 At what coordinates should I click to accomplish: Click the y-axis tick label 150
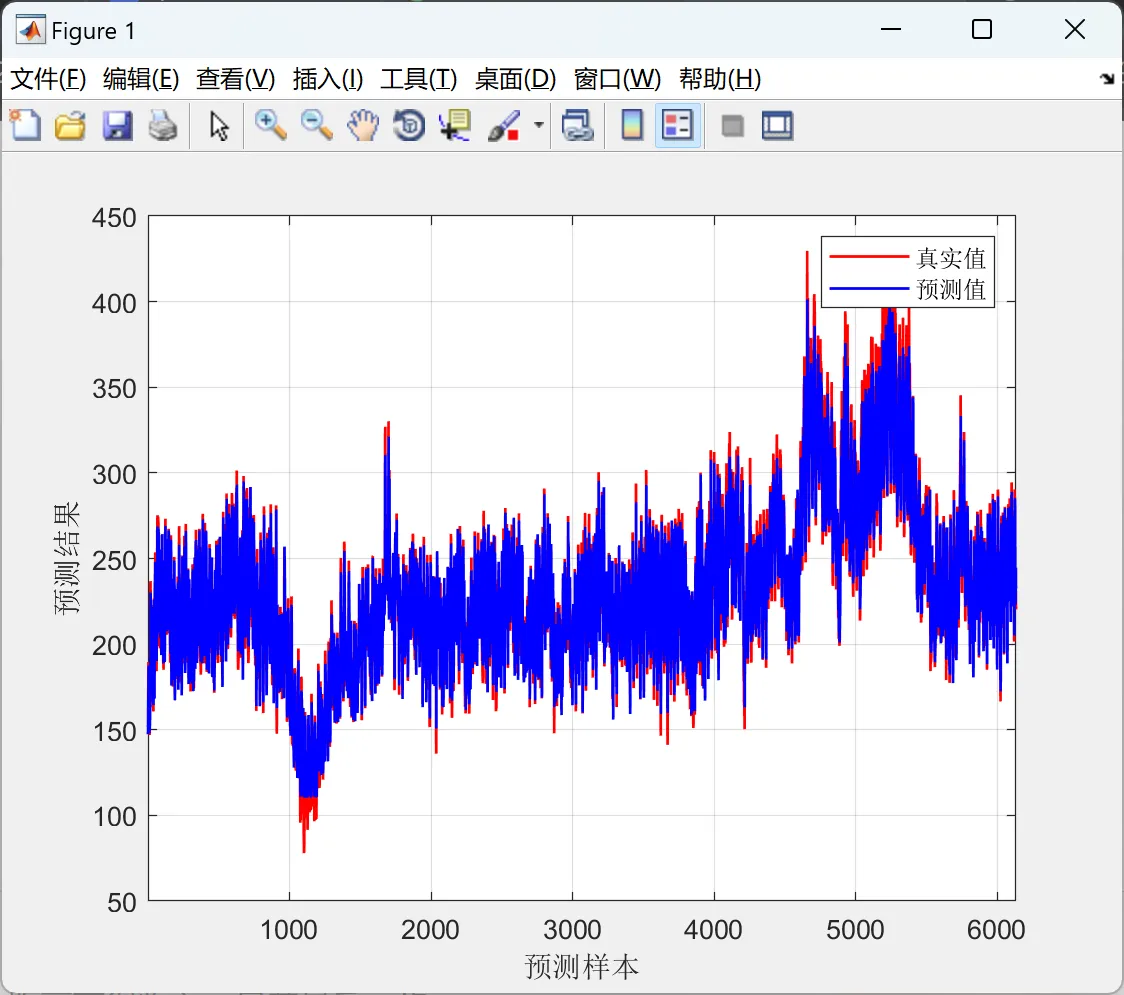114,731
